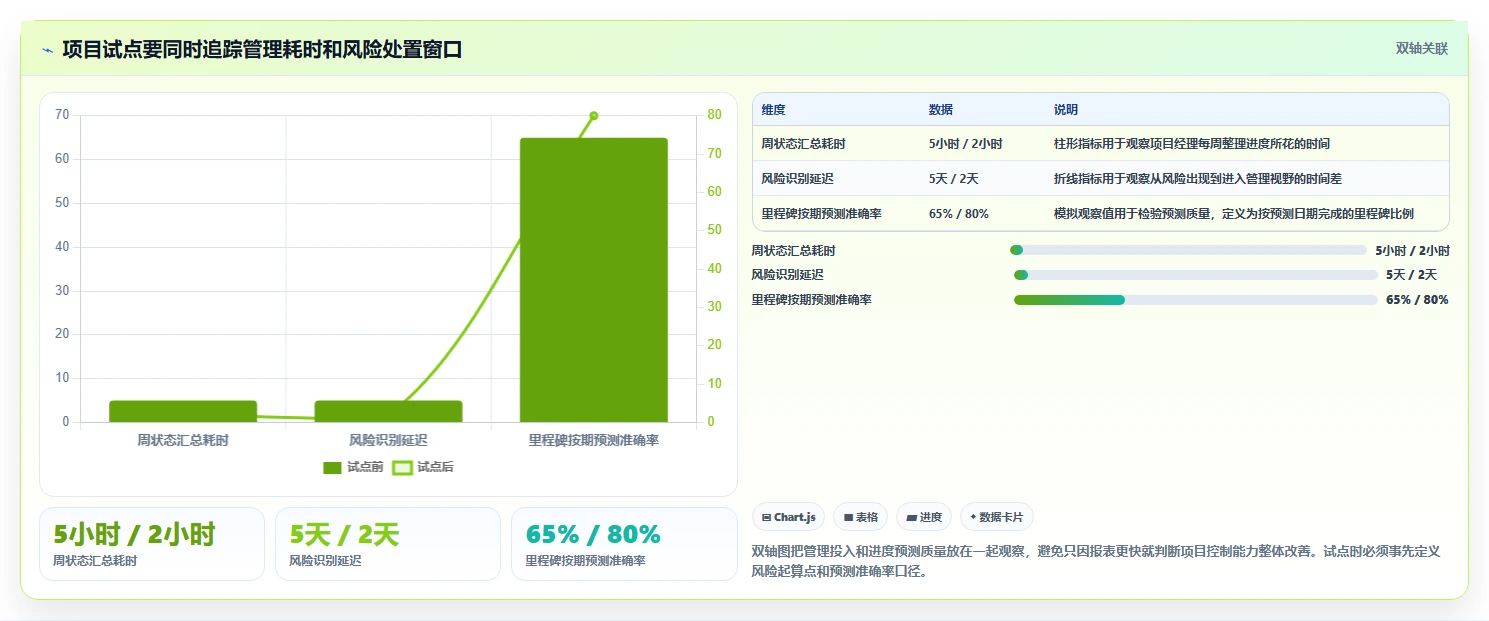Click the x-axis label 周状态汇总耗时
The height and width of the screenshot is (621, 1489).
coord(183,440)
